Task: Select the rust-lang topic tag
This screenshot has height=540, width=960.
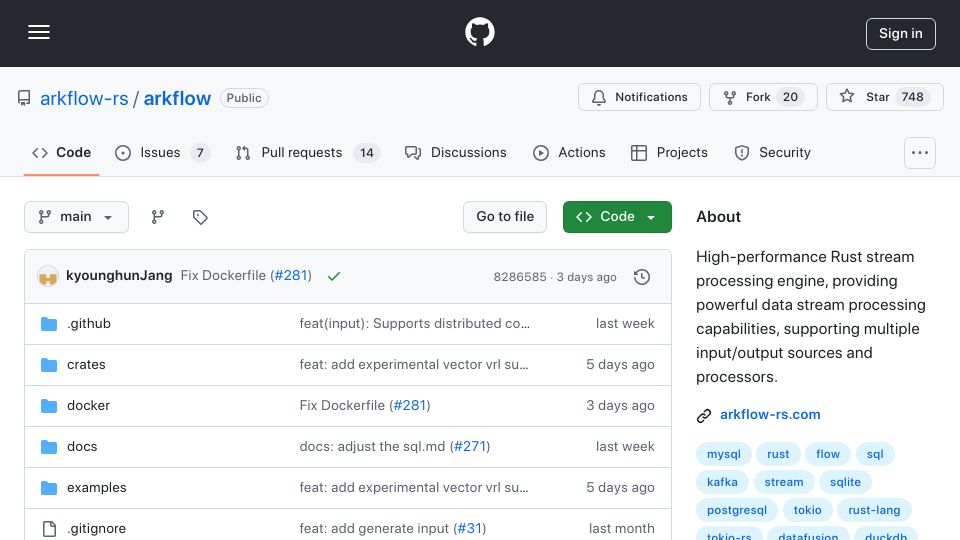Action: pos(874,511)
